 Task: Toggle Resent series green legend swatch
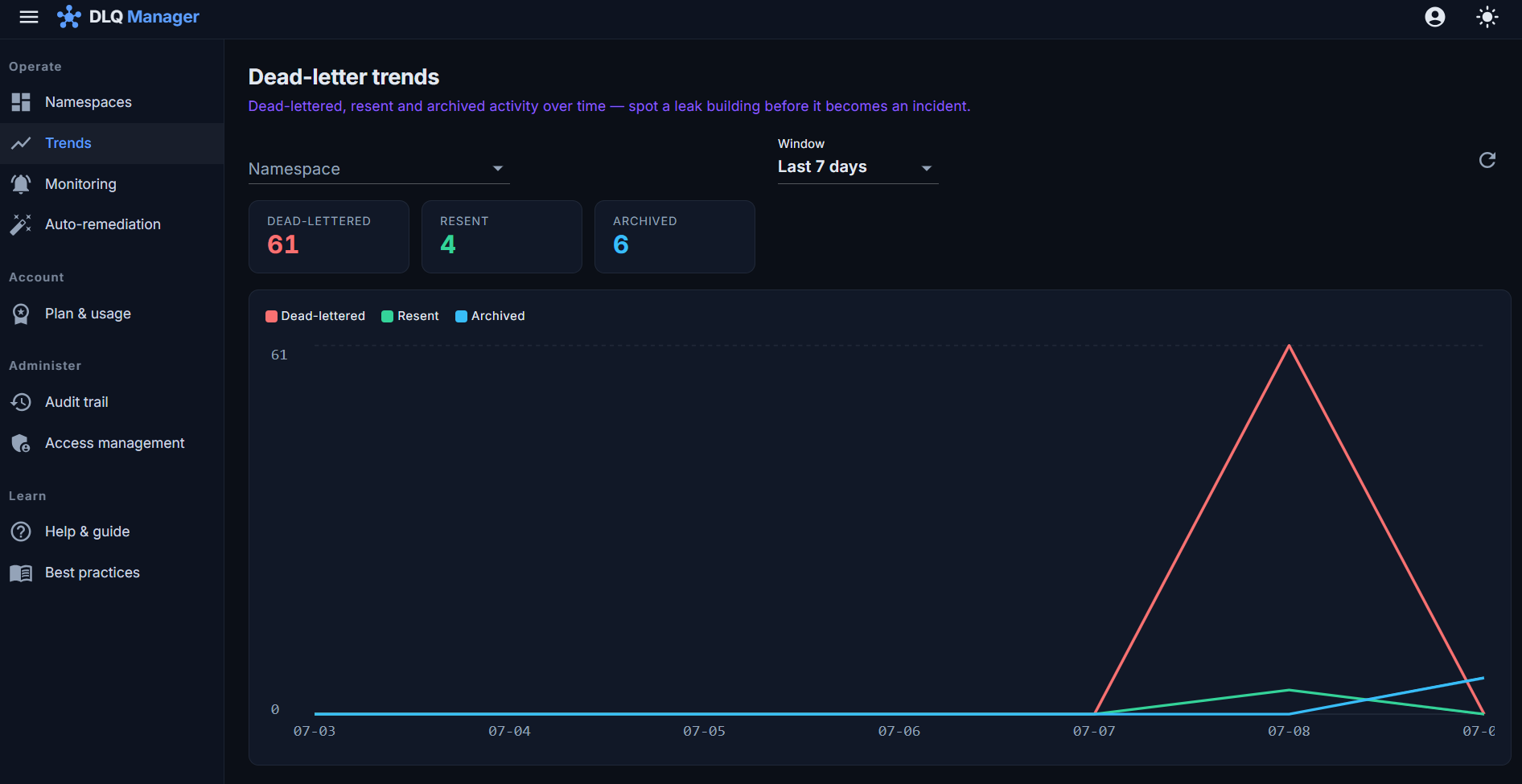pos(388,316)
